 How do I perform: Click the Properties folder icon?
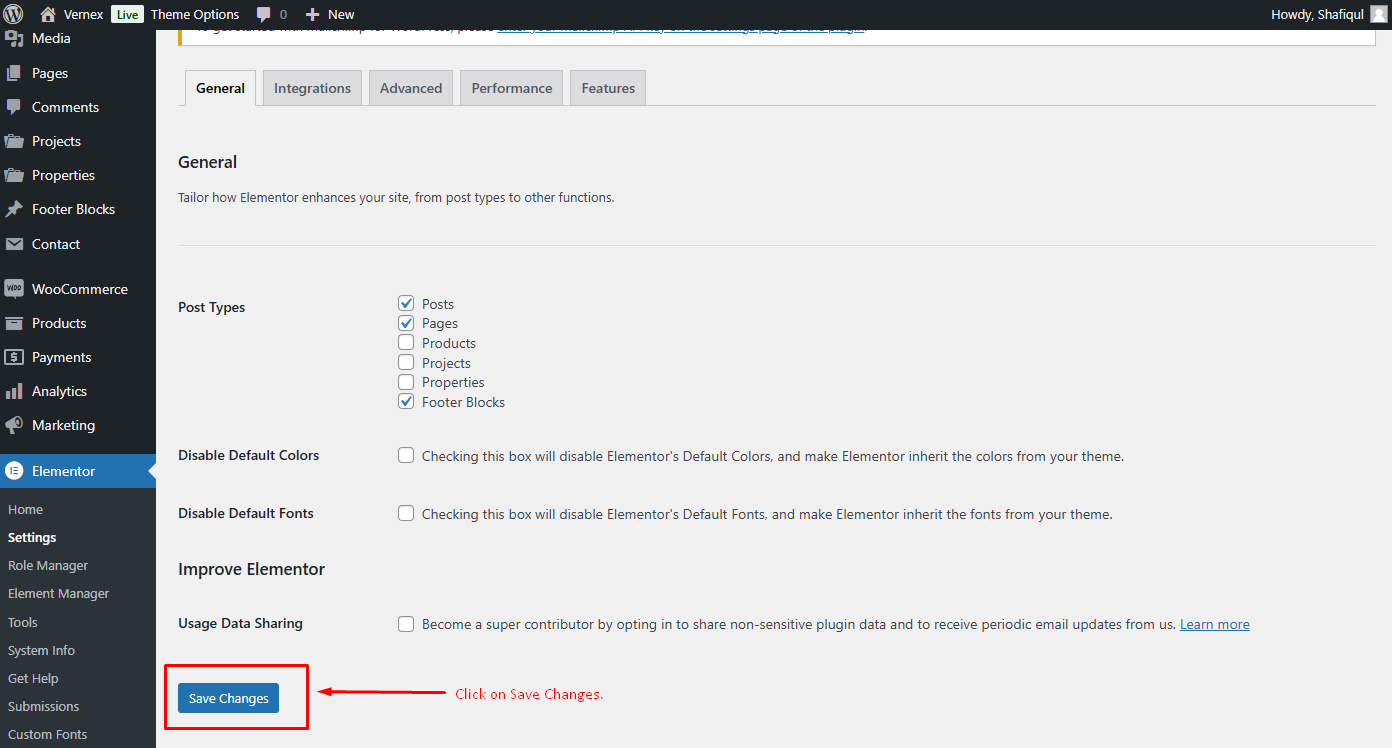click(14, 175)
